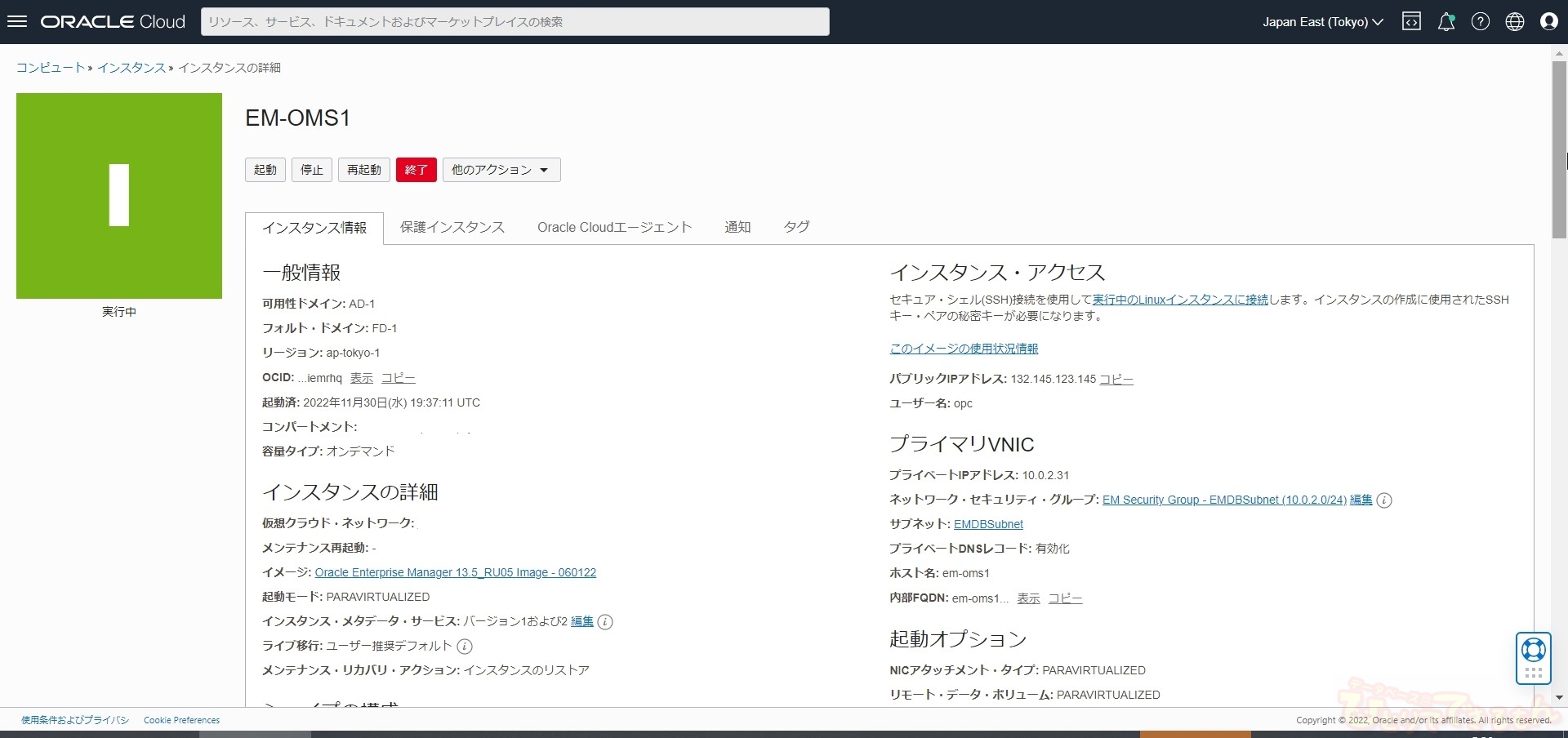Expand the 他のアクション dropdown
This screenshot has width=1568, height=738.
(x=501, y=170)
